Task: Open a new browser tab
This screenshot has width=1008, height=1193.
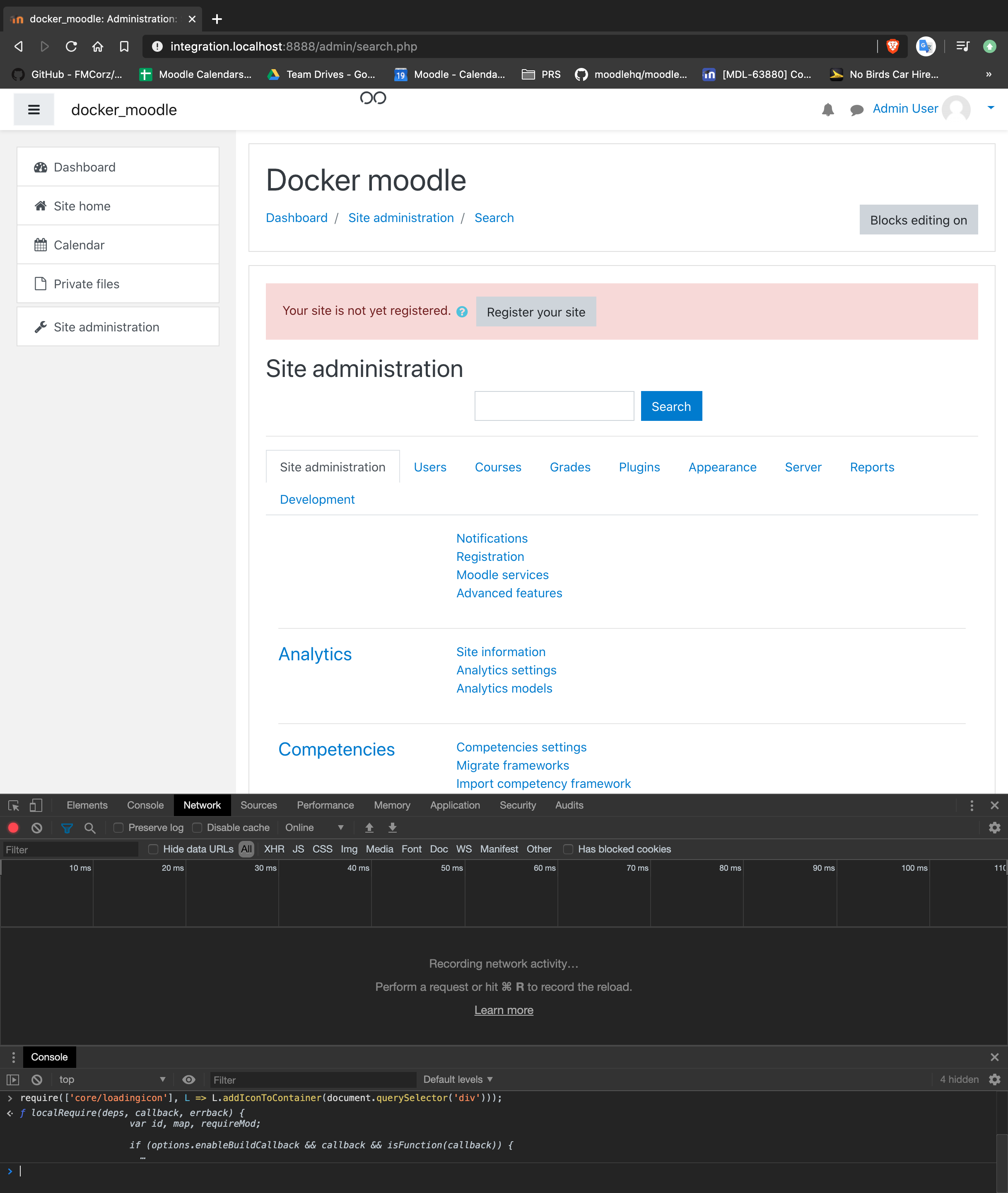Action: [217, 19]
